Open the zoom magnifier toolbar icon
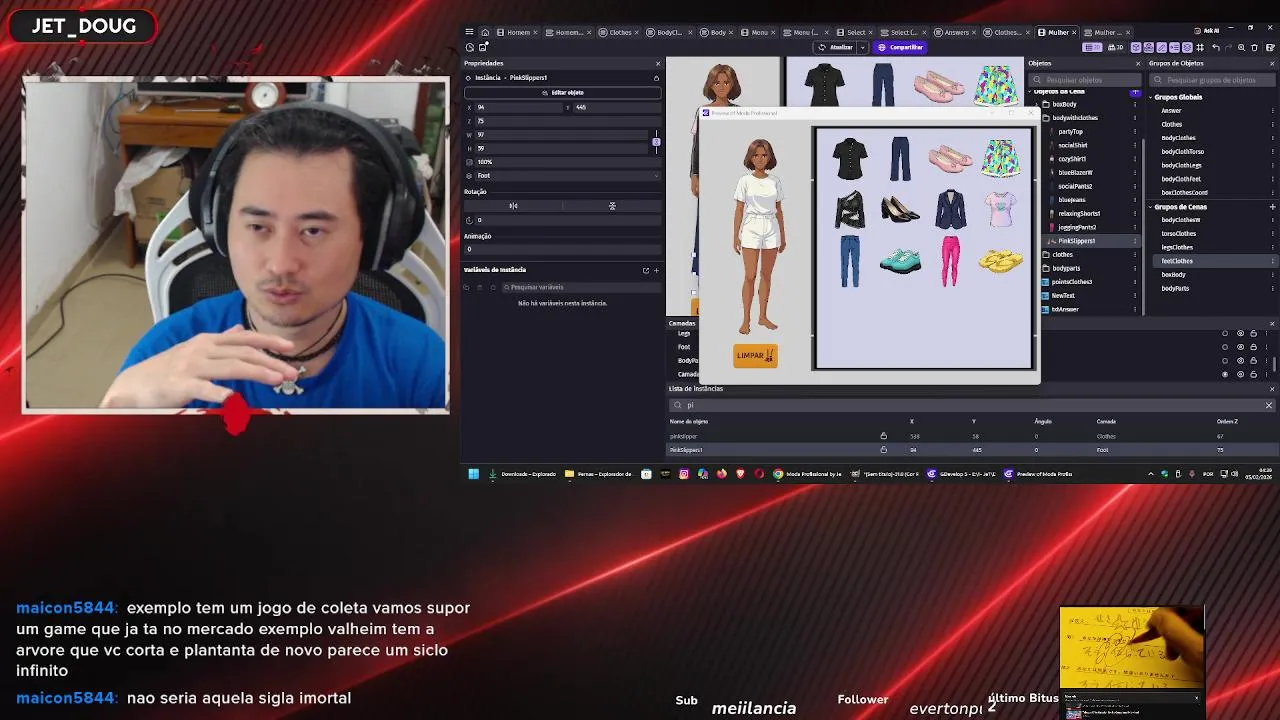The height and width of the screenshot is (720, 1280). (x=1241, y=47)
